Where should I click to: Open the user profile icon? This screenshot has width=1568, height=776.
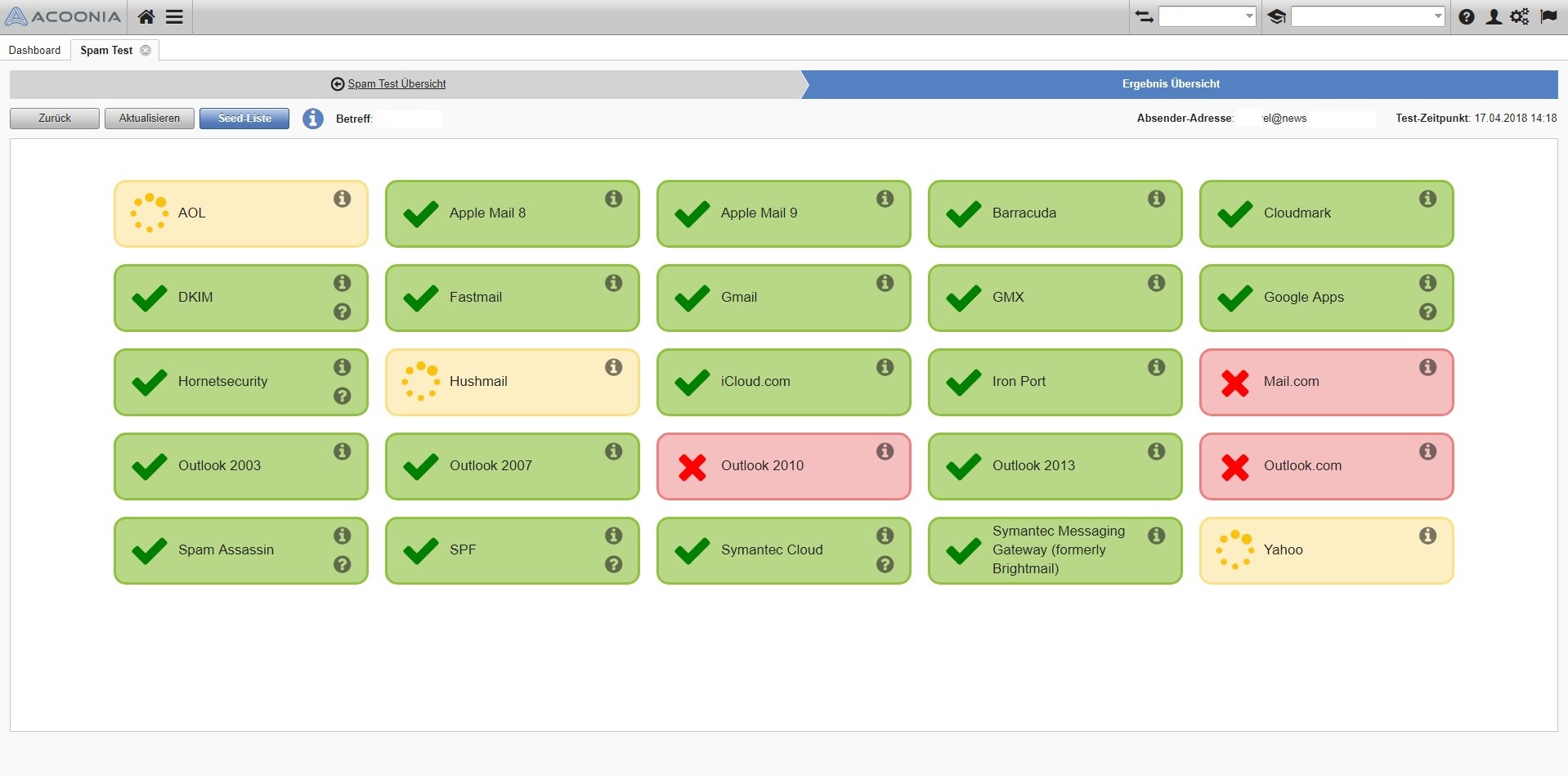(1494, 16)
